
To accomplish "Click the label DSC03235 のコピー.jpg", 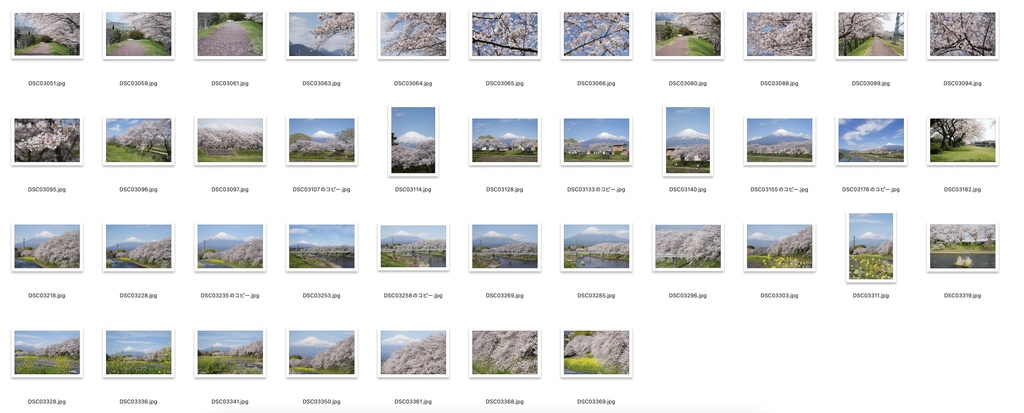I will pyautogui.click(x=230, y=295).
